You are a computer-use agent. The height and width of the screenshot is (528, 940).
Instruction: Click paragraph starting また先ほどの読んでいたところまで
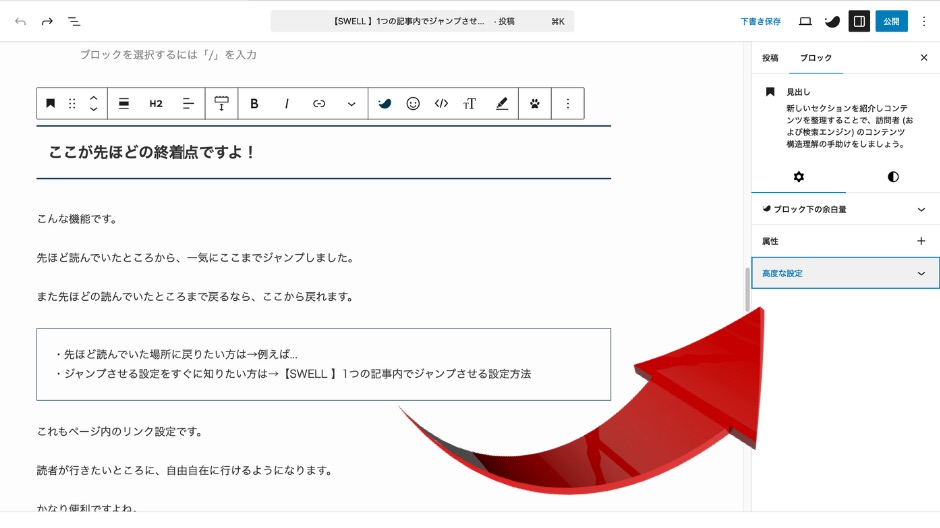195,297
